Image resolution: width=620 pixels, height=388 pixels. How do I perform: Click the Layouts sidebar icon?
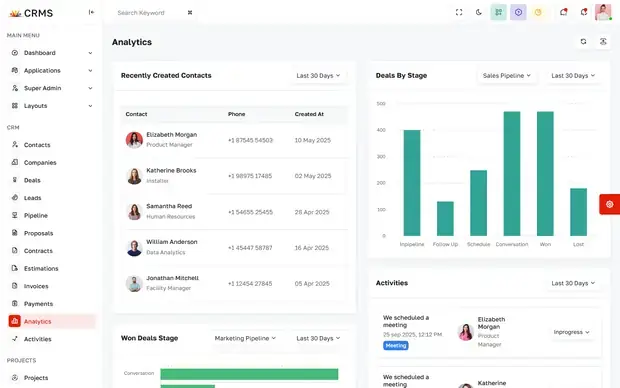[x=15, y=106]
